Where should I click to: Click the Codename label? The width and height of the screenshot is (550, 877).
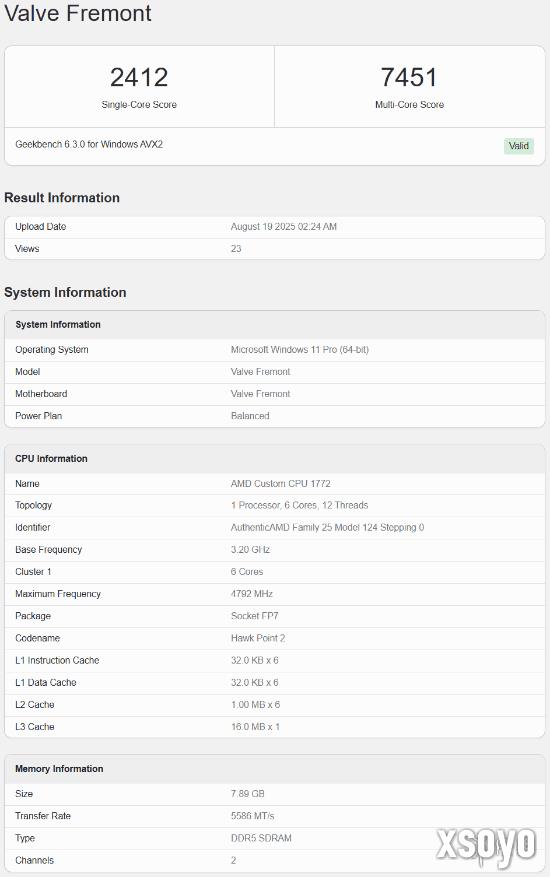(x=37, y=638)
